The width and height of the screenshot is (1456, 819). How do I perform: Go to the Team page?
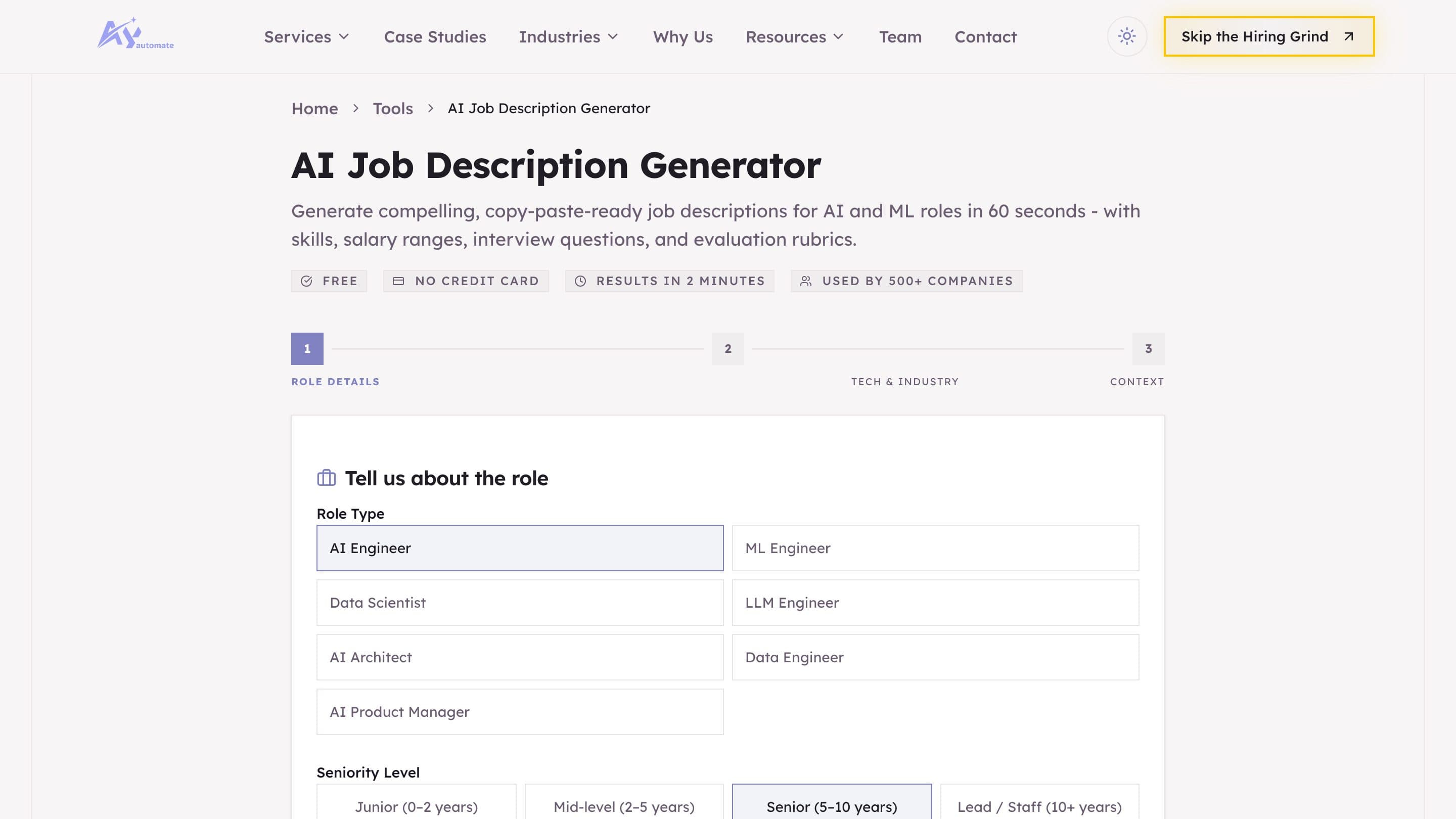[x=900, y=37]
